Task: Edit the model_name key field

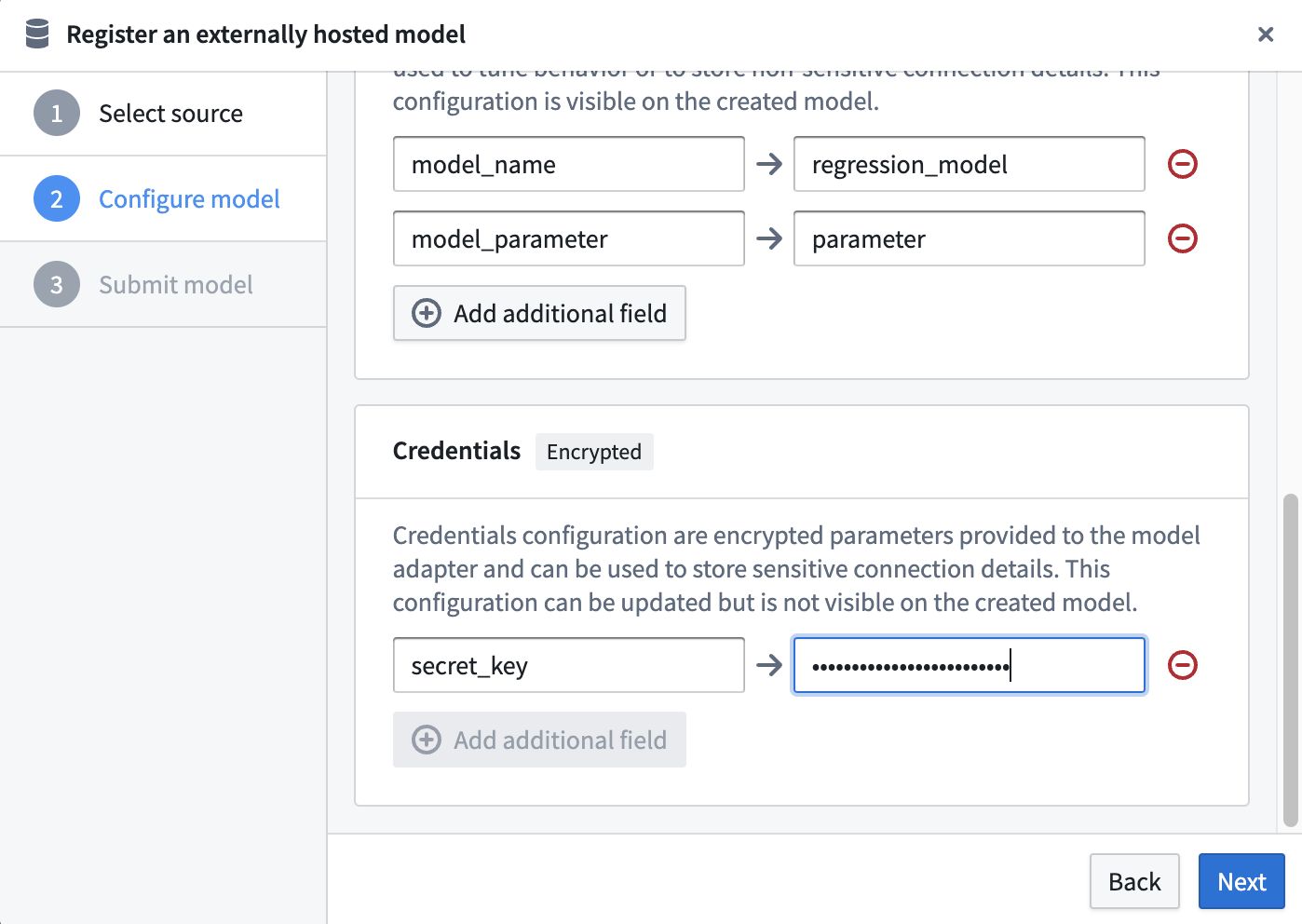Action: click(x=569, y=164)
